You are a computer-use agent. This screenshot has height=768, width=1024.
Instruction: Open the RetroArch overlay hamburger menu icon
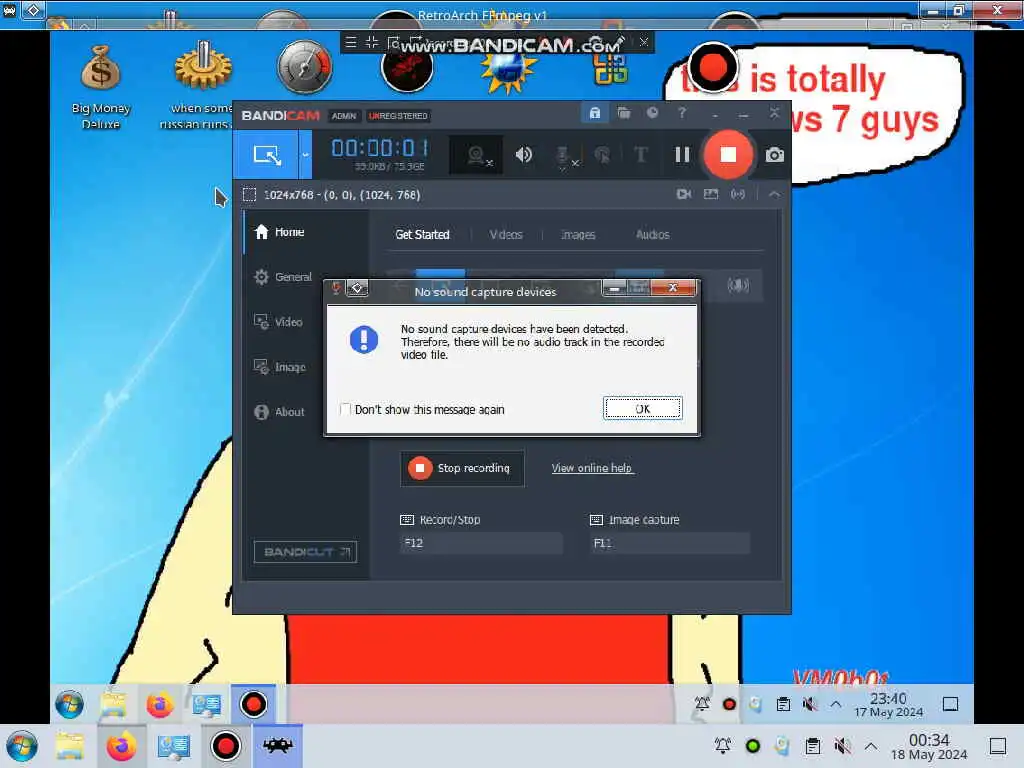(351, 42)
